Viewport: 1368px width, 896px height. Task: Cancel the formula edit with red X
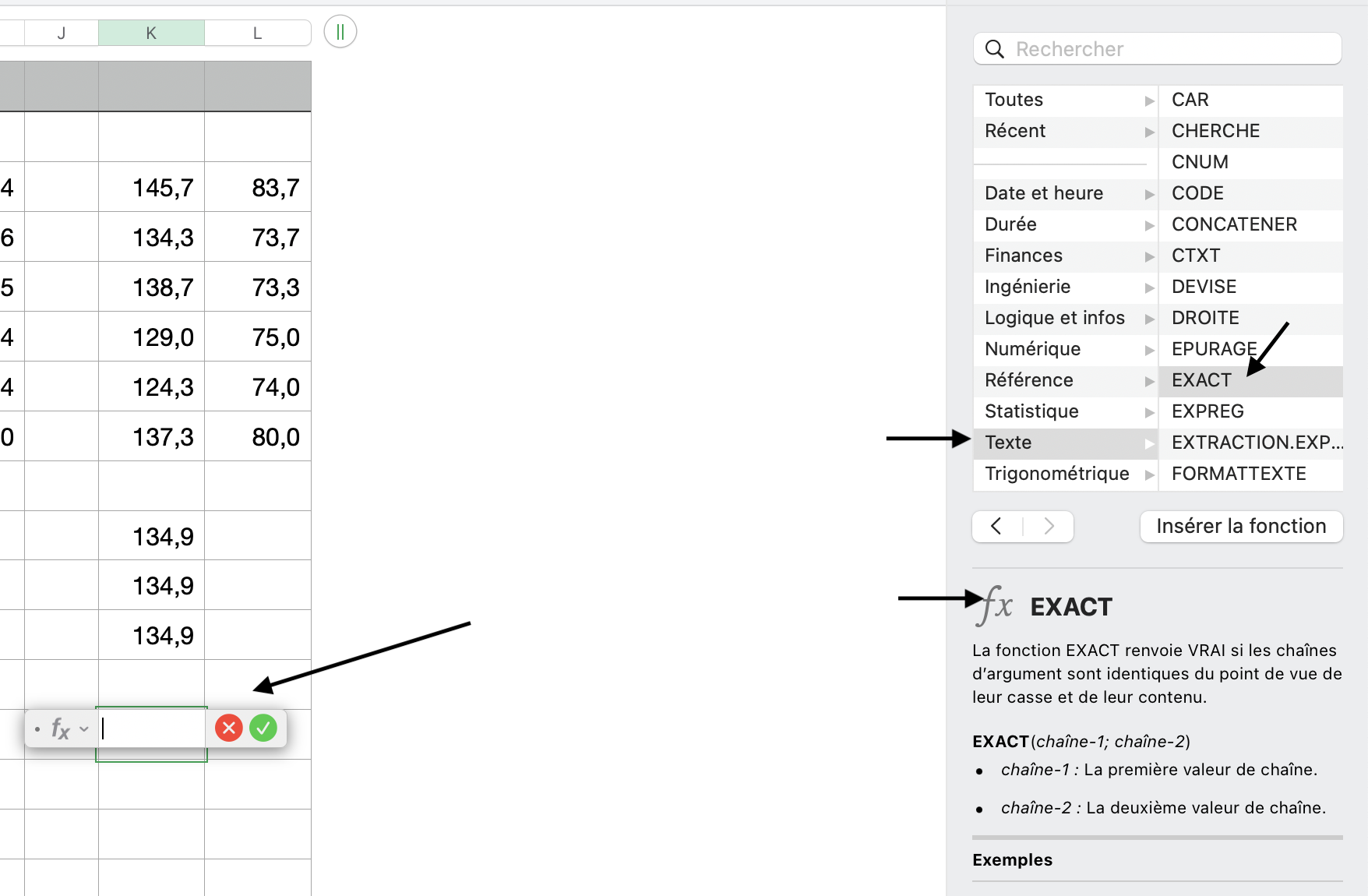(228, 728)
